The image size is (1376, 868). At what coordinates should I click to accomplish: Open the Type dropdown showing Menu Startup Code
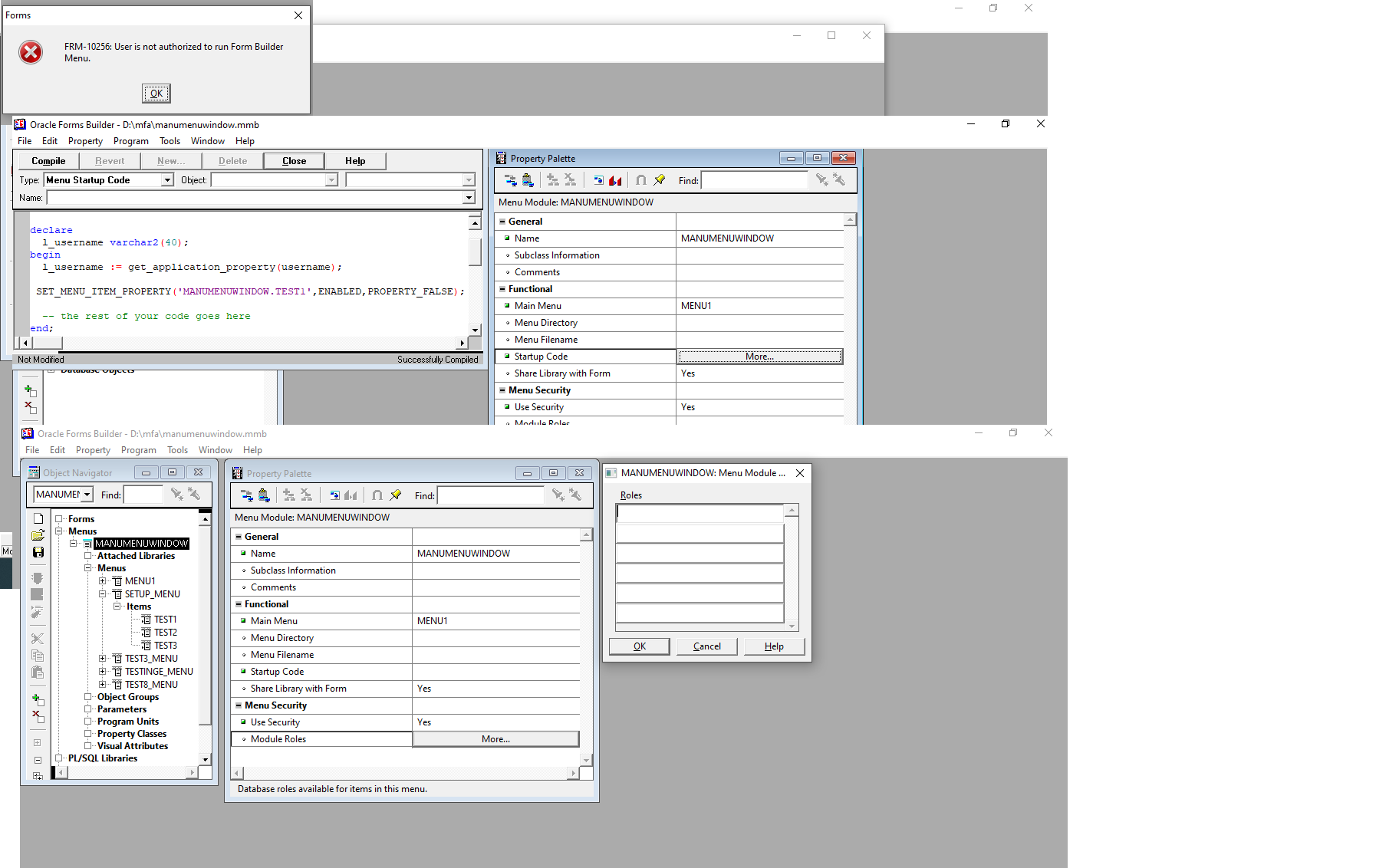point(167,180)
